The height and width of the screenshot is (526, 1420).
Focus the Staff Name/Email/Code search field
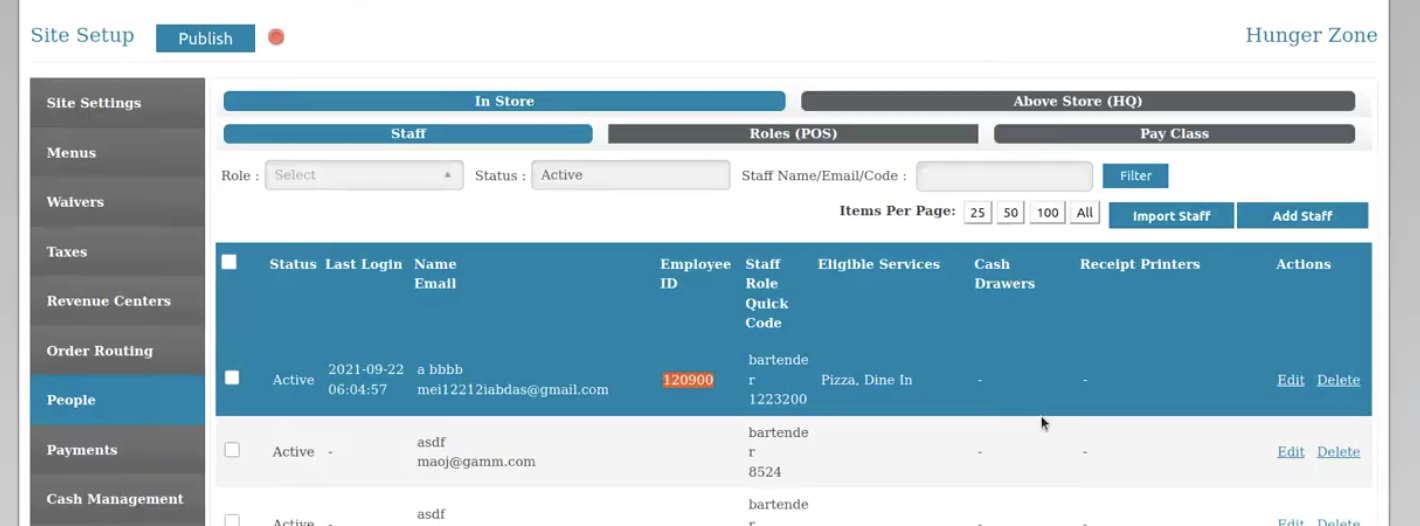(1004, 176)
